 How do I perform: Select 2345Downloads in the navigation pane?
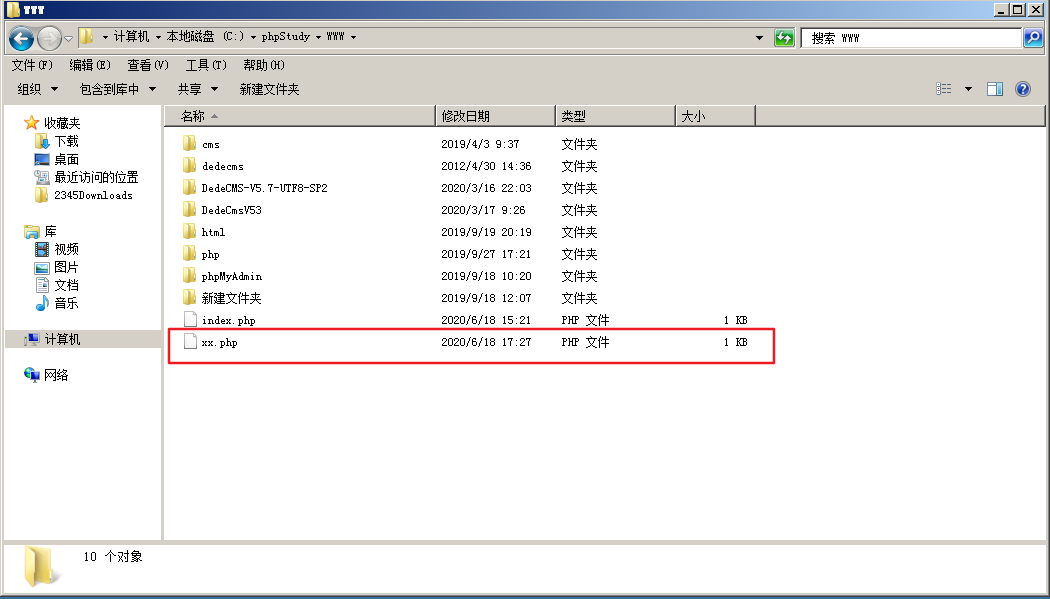pos(93,195)
